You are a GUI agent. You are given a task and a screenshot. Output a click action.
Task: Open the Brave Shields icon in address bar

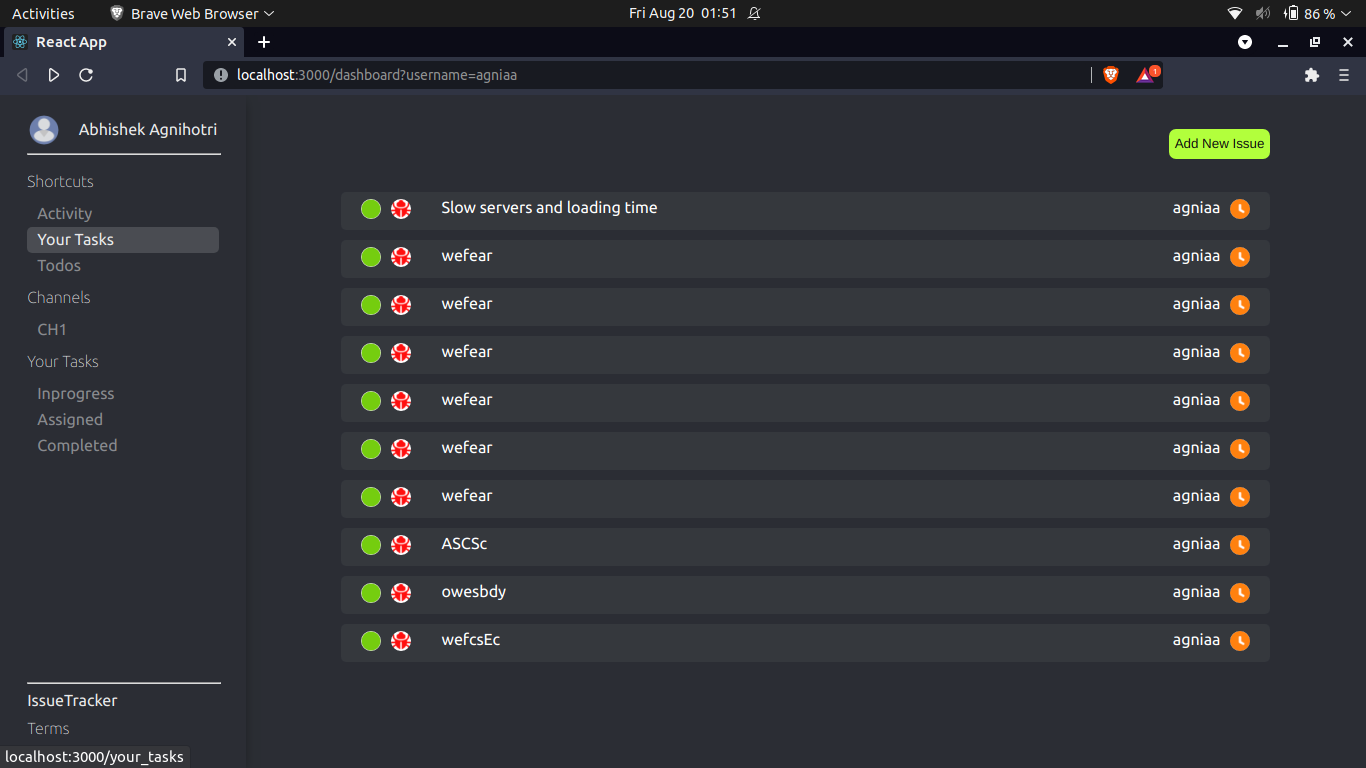(x=1110, y=74)
